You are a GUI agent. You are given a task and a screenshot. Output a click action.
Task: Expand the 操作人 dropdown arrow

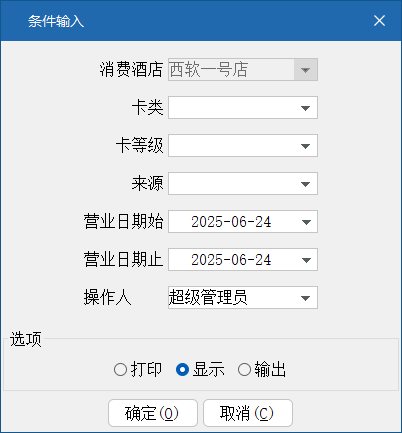[x=305, y=298]
